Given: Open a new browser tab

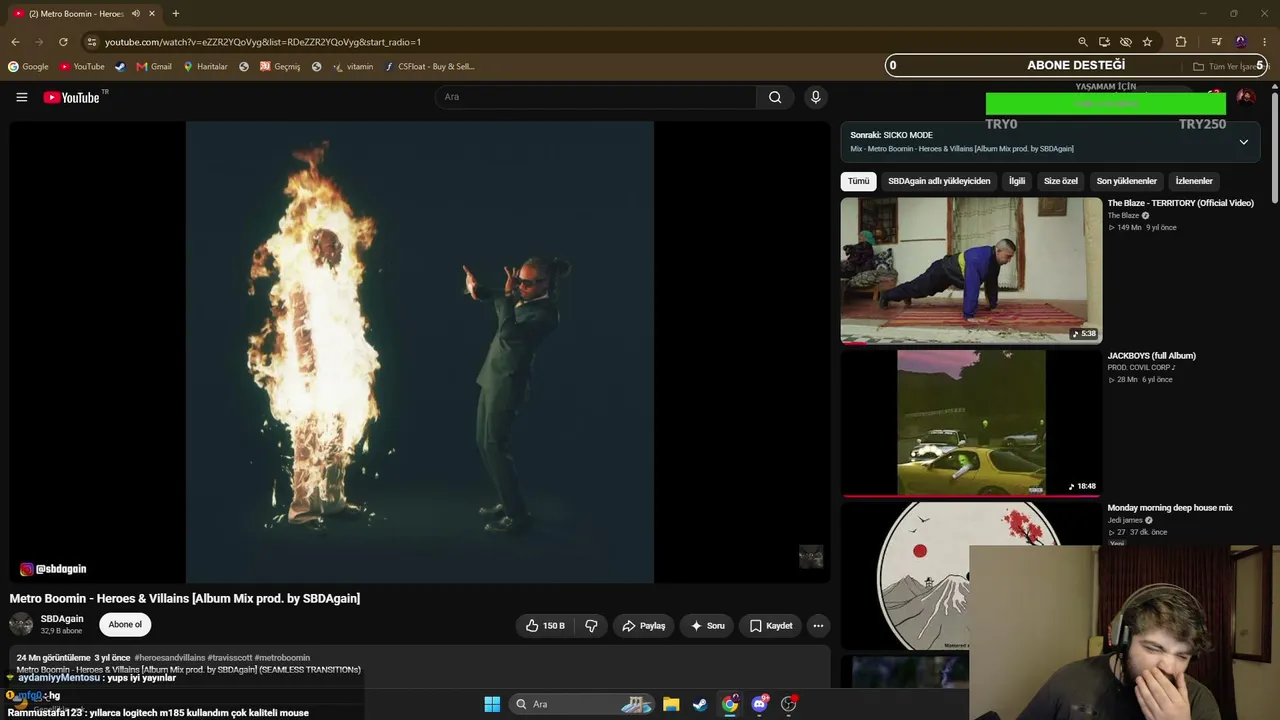Looking at the screenshot, I should (x=176, y=13).
